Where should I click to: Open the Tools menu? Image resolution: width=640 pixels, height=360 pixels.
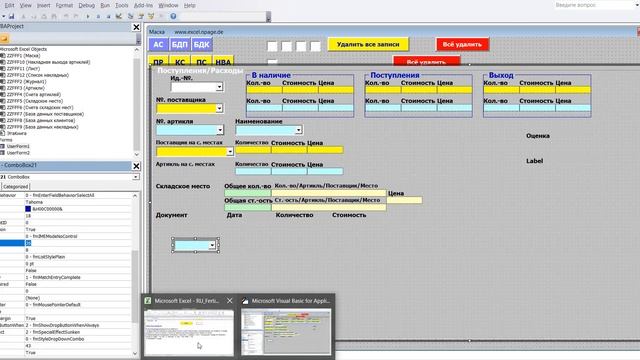click(122, 5)
